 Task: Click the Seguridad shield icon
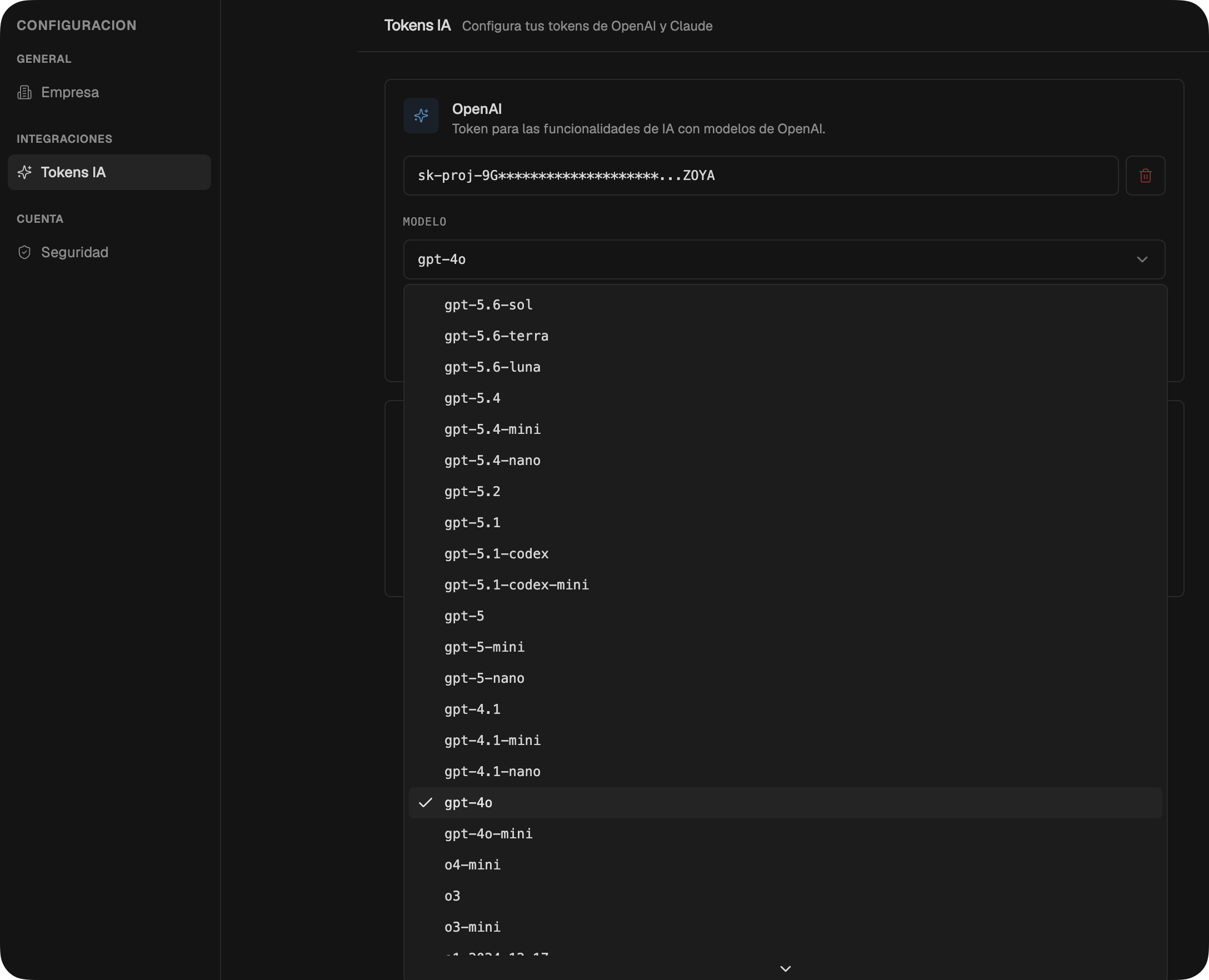tap(24, 252)
